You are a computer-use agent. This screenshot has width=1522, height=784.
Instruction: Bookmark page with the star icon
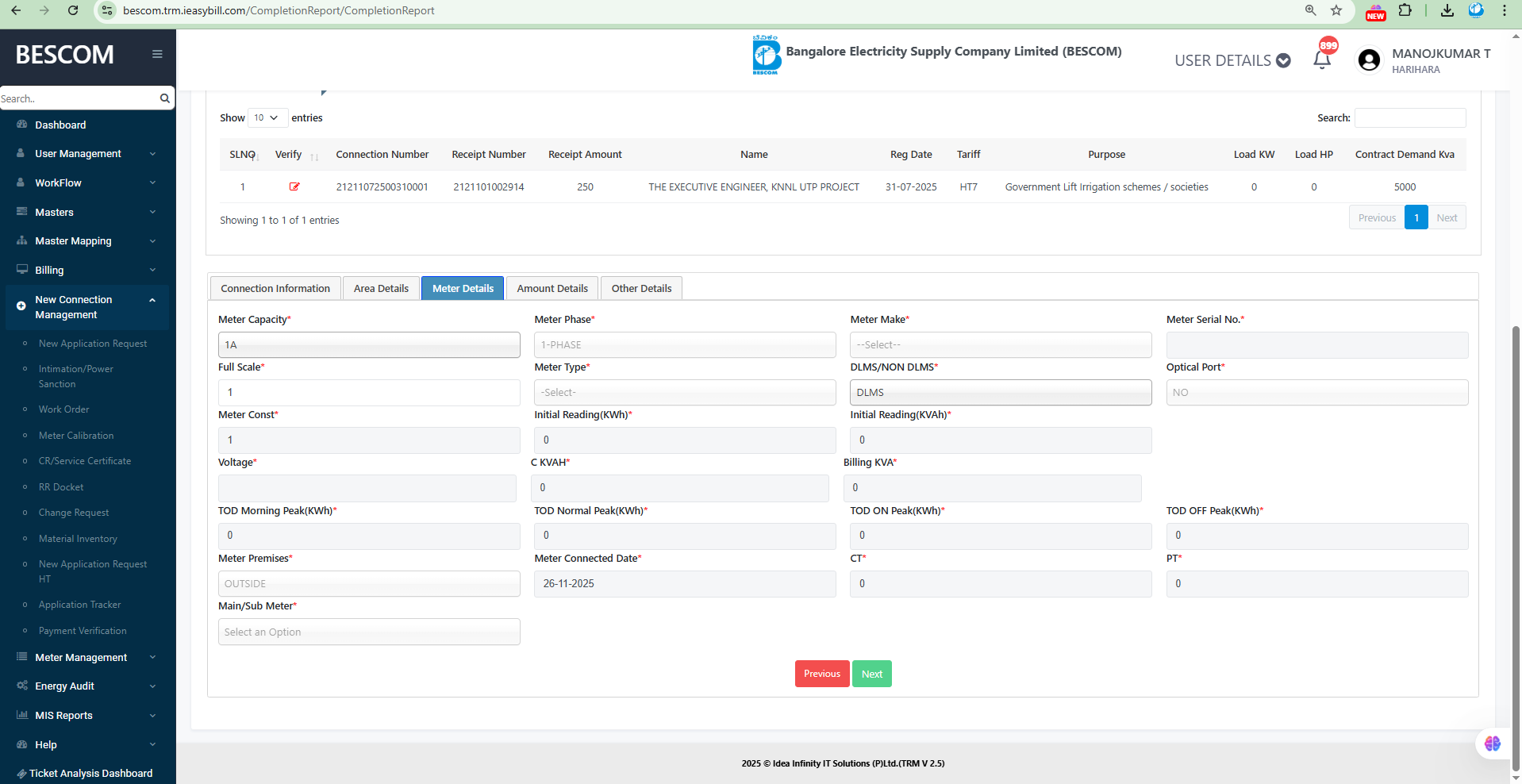(x=1336, y=10)
